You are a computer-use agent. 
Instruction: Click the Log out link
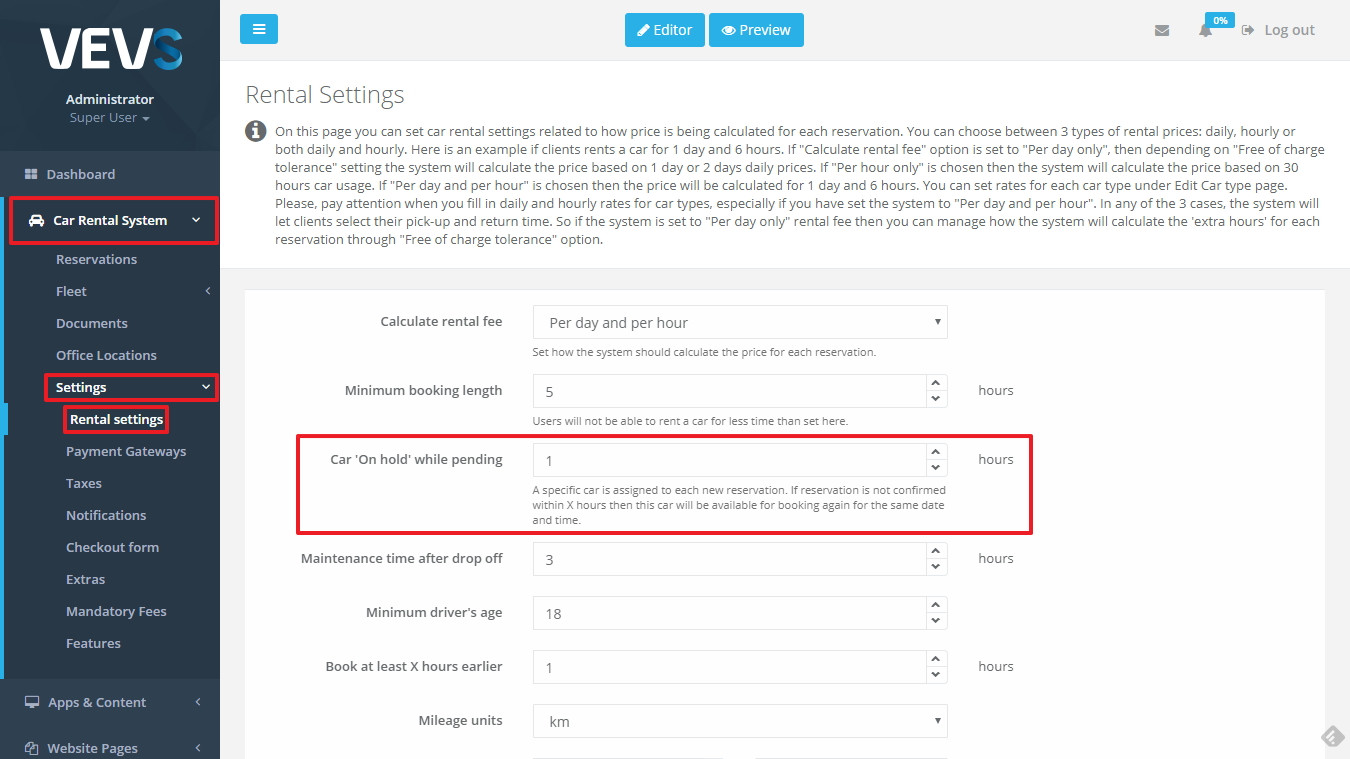(1278, 30)
